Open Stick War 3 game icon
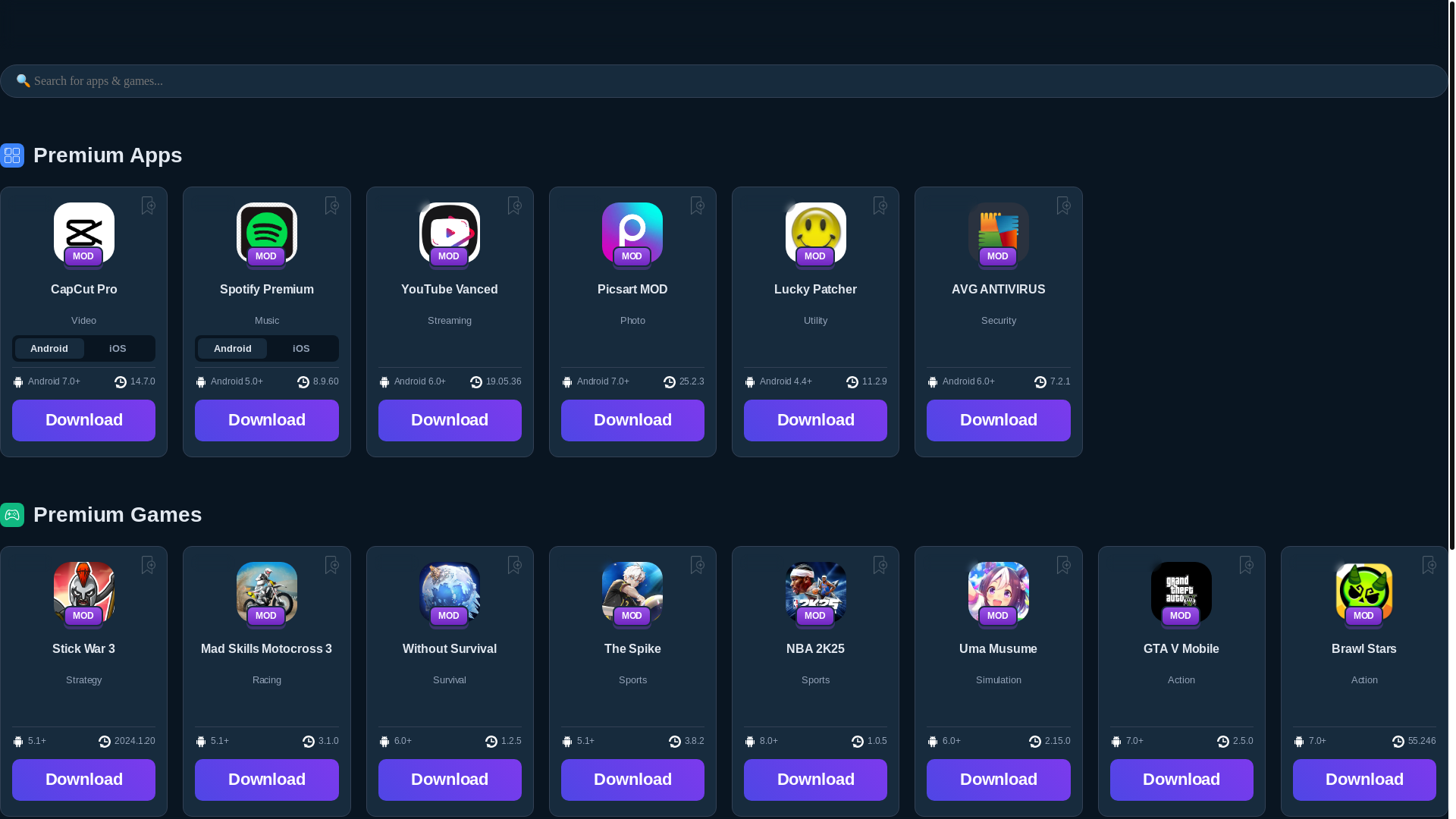1456x819 pixels. [x=84, y=592]
